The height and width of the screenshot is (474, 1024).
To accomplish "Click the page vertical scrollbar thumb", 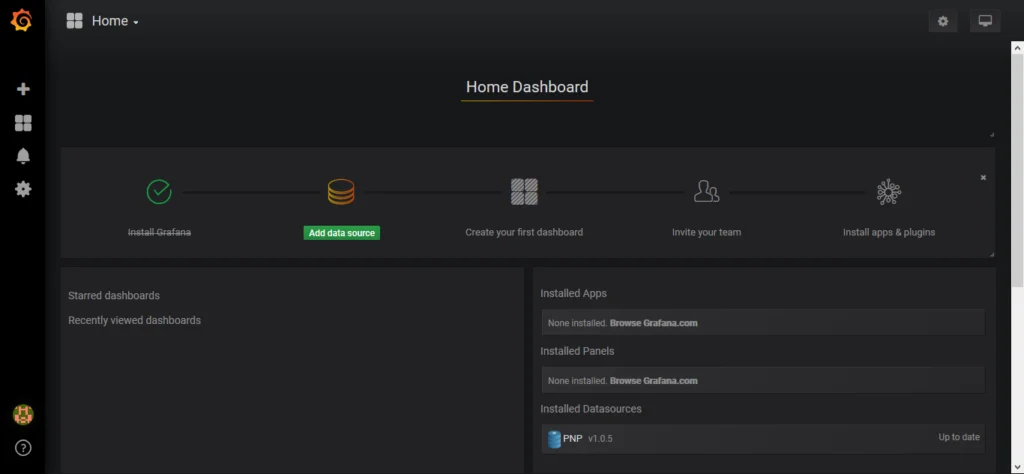I will click(1017, 170).
